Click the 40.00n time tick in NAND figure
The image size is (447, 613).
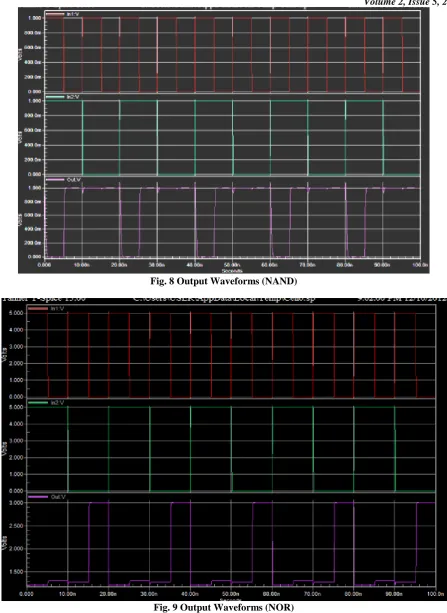pos(194,265)
